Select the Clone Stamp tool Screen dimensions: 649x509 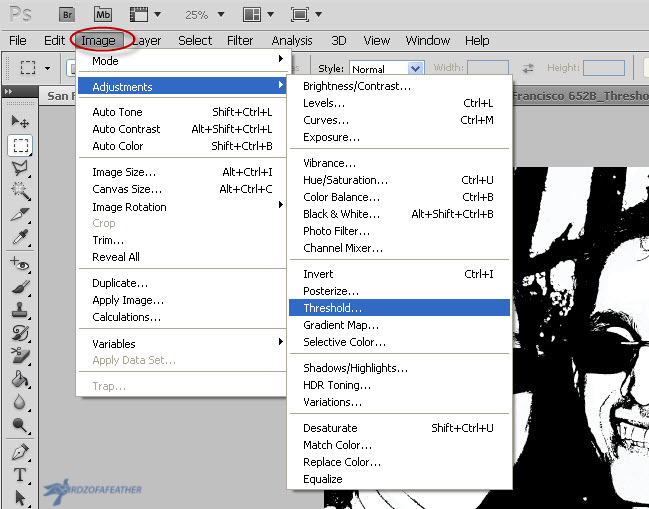coord(20,310)
